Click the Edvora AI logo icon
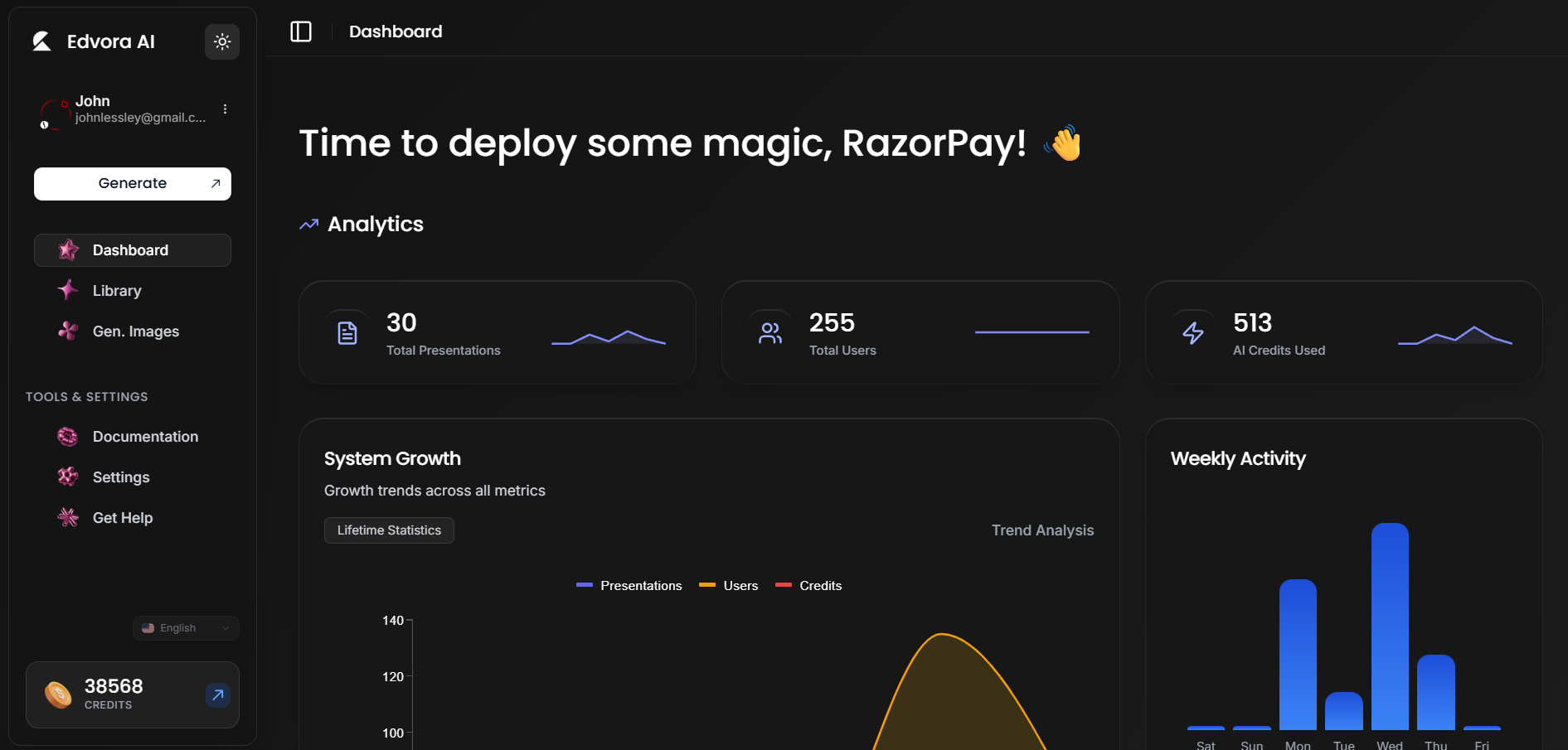Screen dimensions: 1568x750 coord(41,41)
